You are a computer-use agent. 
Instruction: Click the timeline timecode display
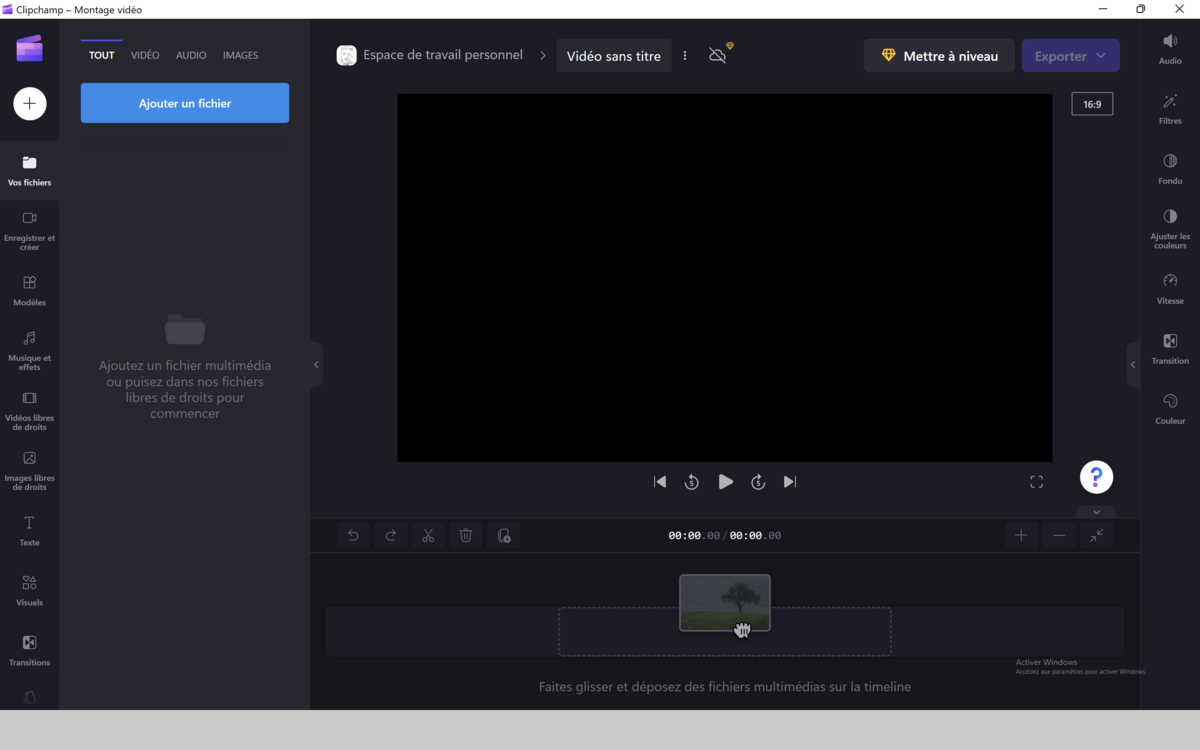pyautogui.click(x=725, y=536)
